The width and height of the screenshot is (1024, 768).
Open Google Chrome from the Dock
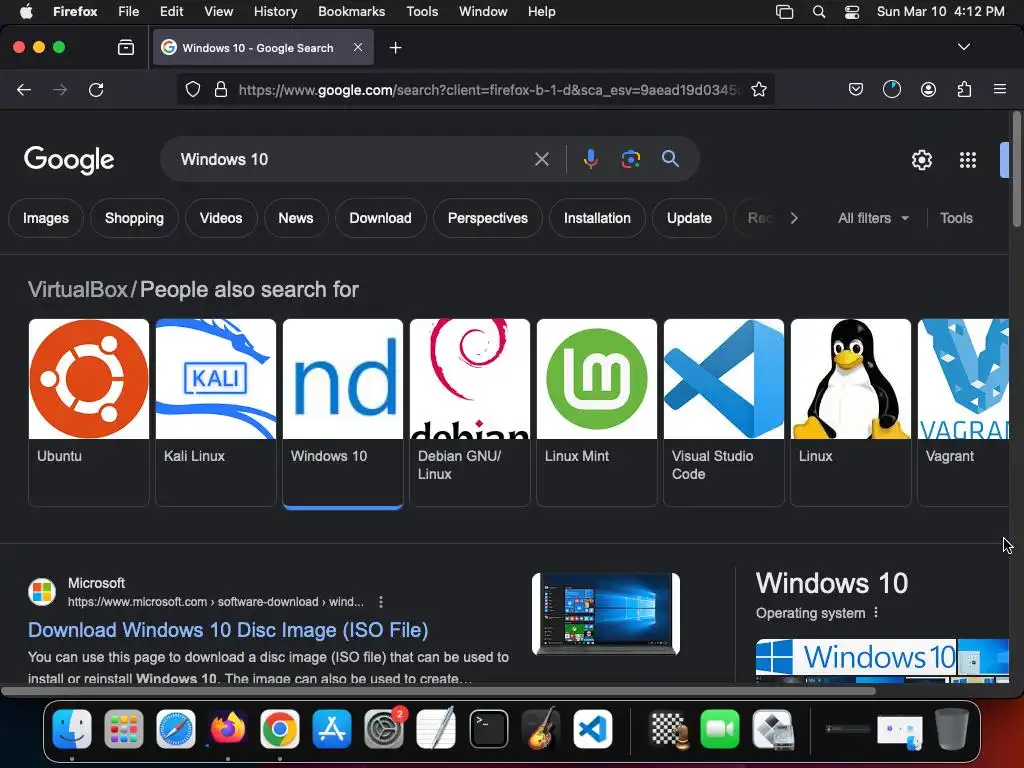pyautogui.click(x=280, y=729)
